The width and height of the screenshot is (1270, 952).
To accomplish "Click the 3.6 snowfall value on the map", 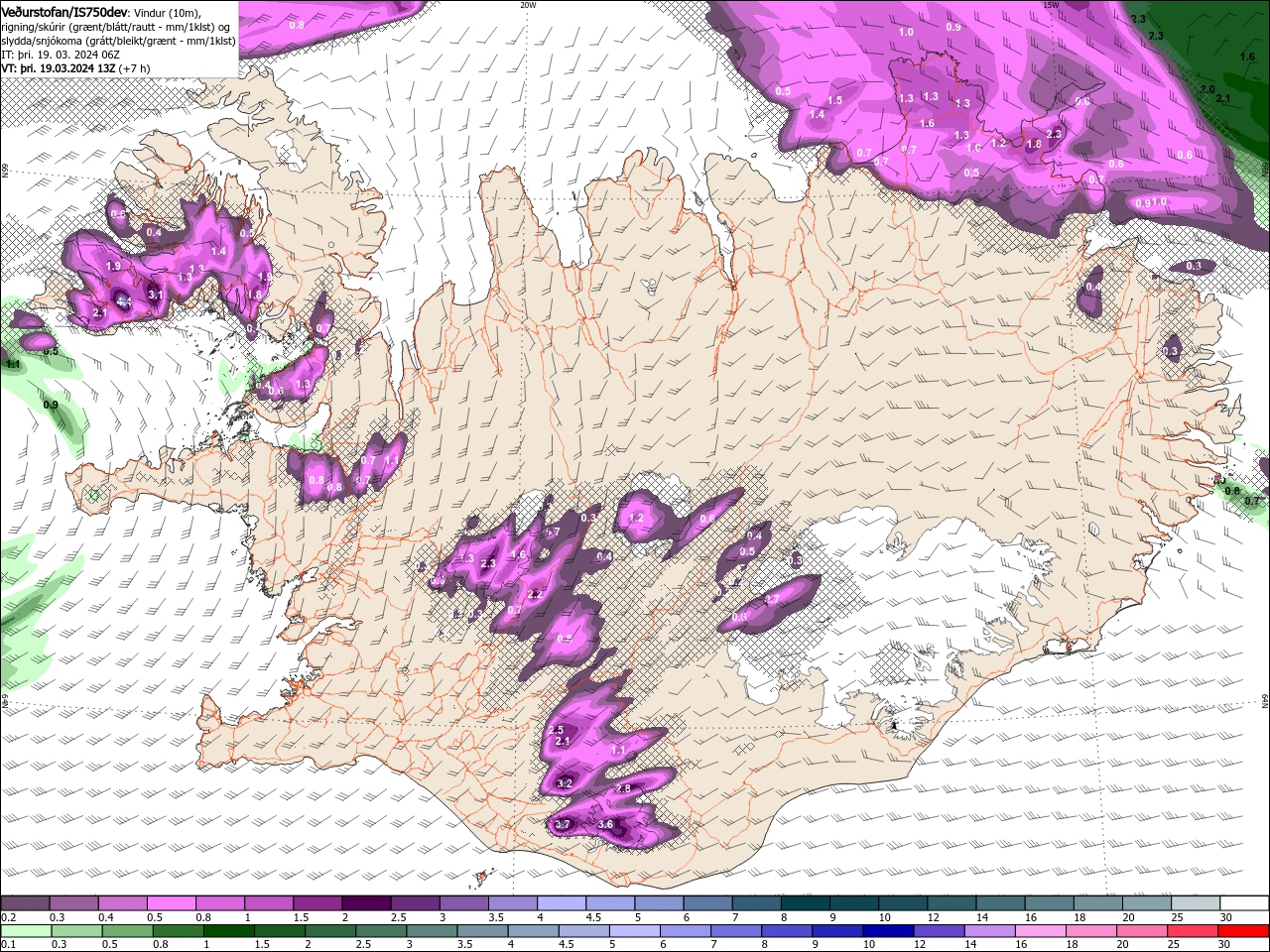I will (607, 825).
